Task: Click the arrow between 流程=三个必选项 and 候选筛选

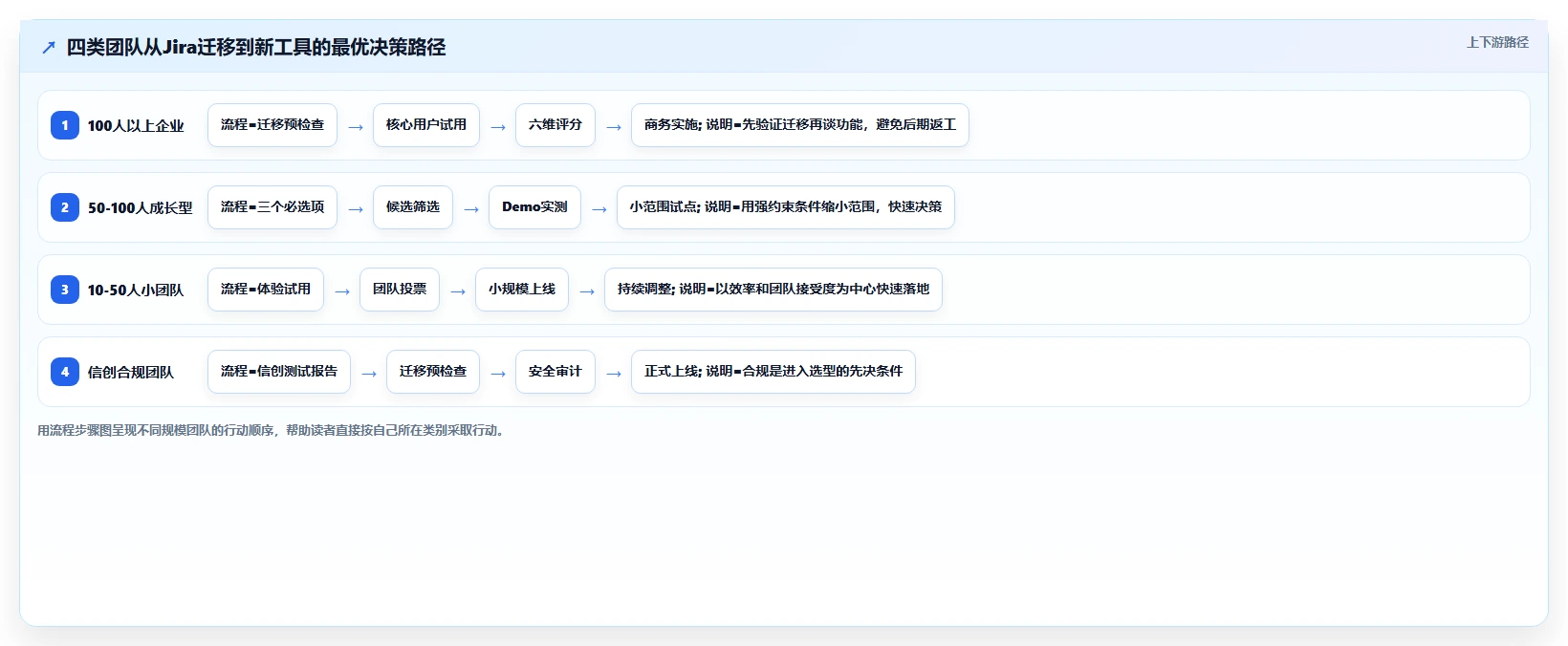Action: [356, 209]
